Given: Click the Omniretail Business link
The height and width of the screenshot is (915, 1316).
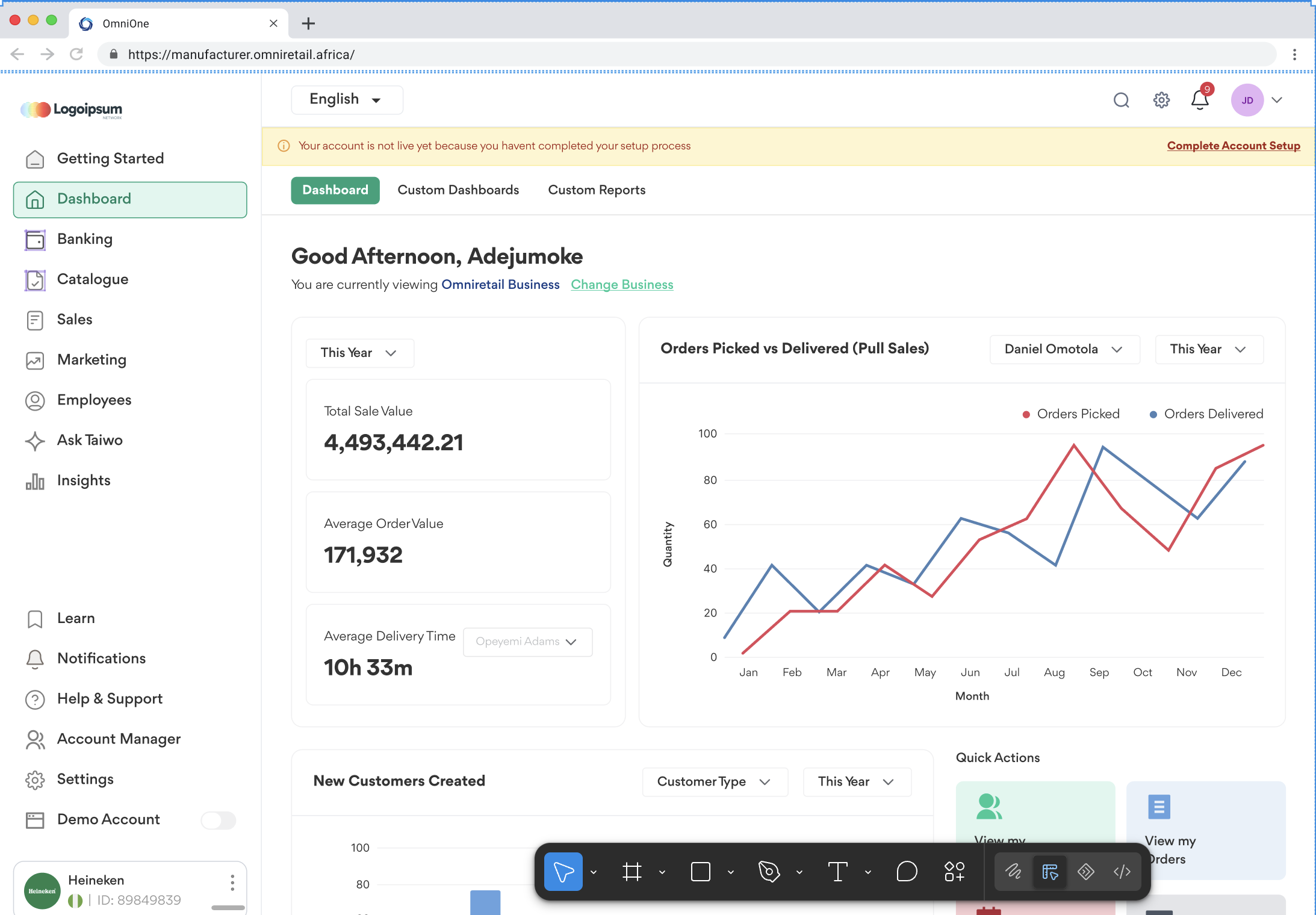Looking at the screenshot, I should [x=500, y=285].
